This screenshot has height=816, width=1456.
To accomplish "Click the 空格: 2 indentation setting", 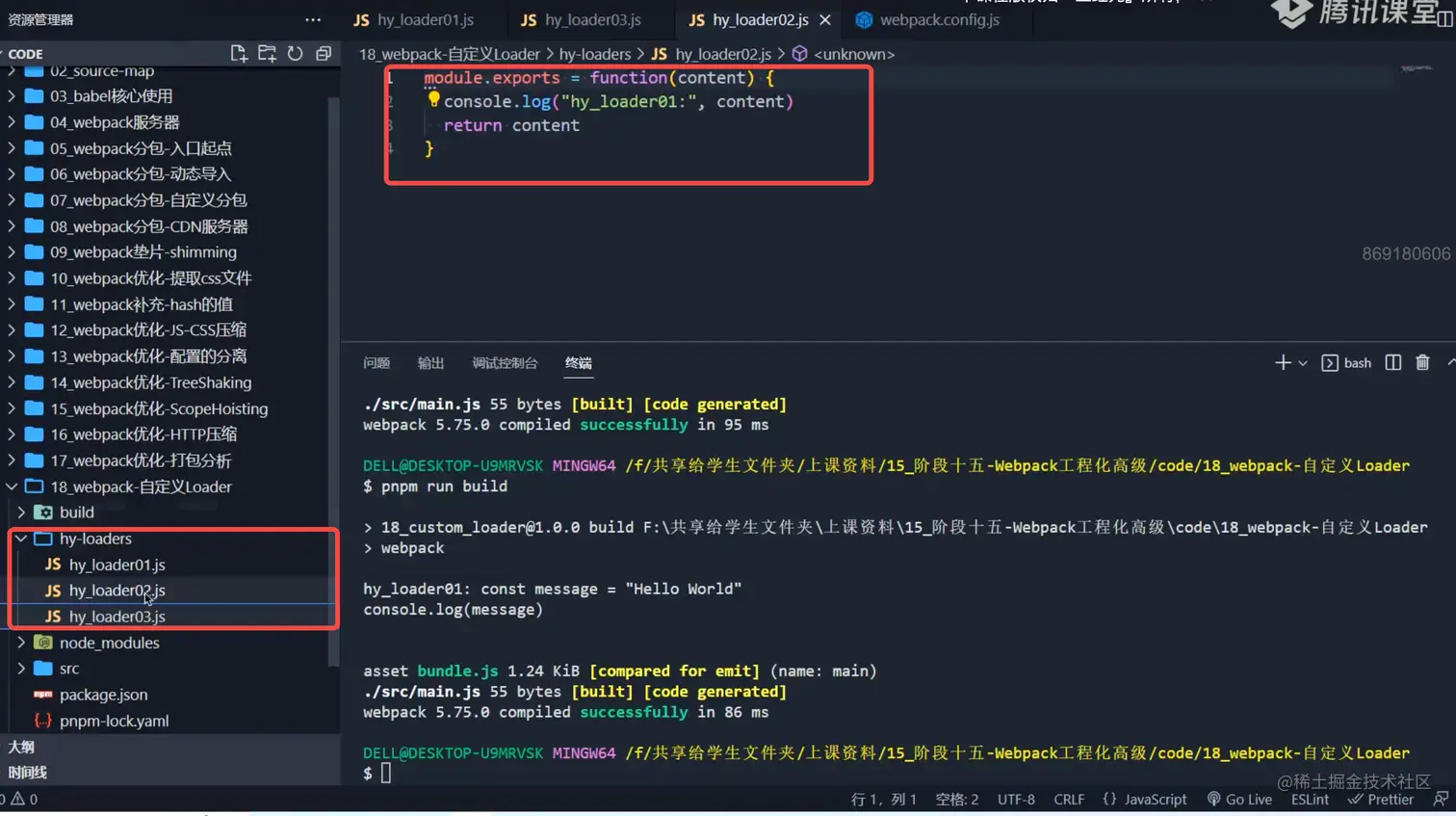I will coord(957,799).
